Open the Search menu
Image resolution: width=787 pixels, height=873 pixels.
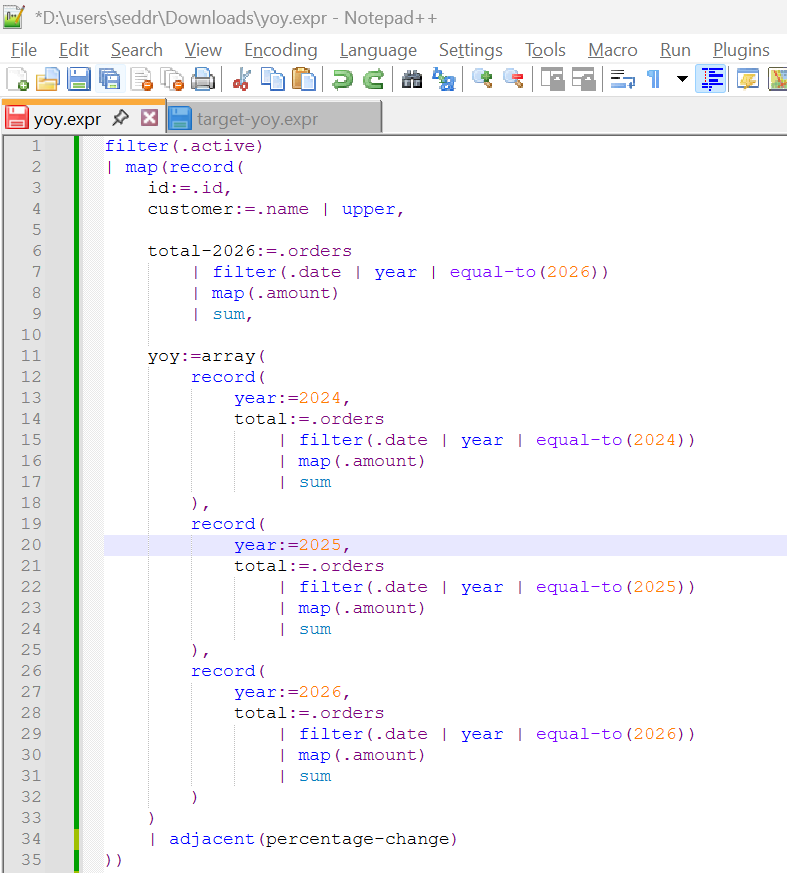(136, 50)
